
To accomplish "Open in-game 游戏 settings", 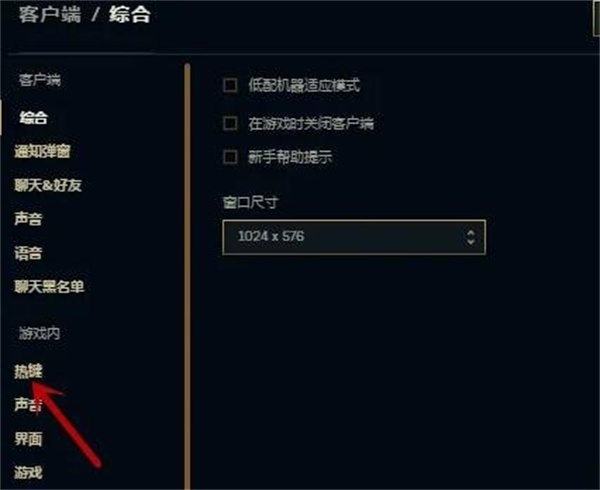I will coord(28,473).
